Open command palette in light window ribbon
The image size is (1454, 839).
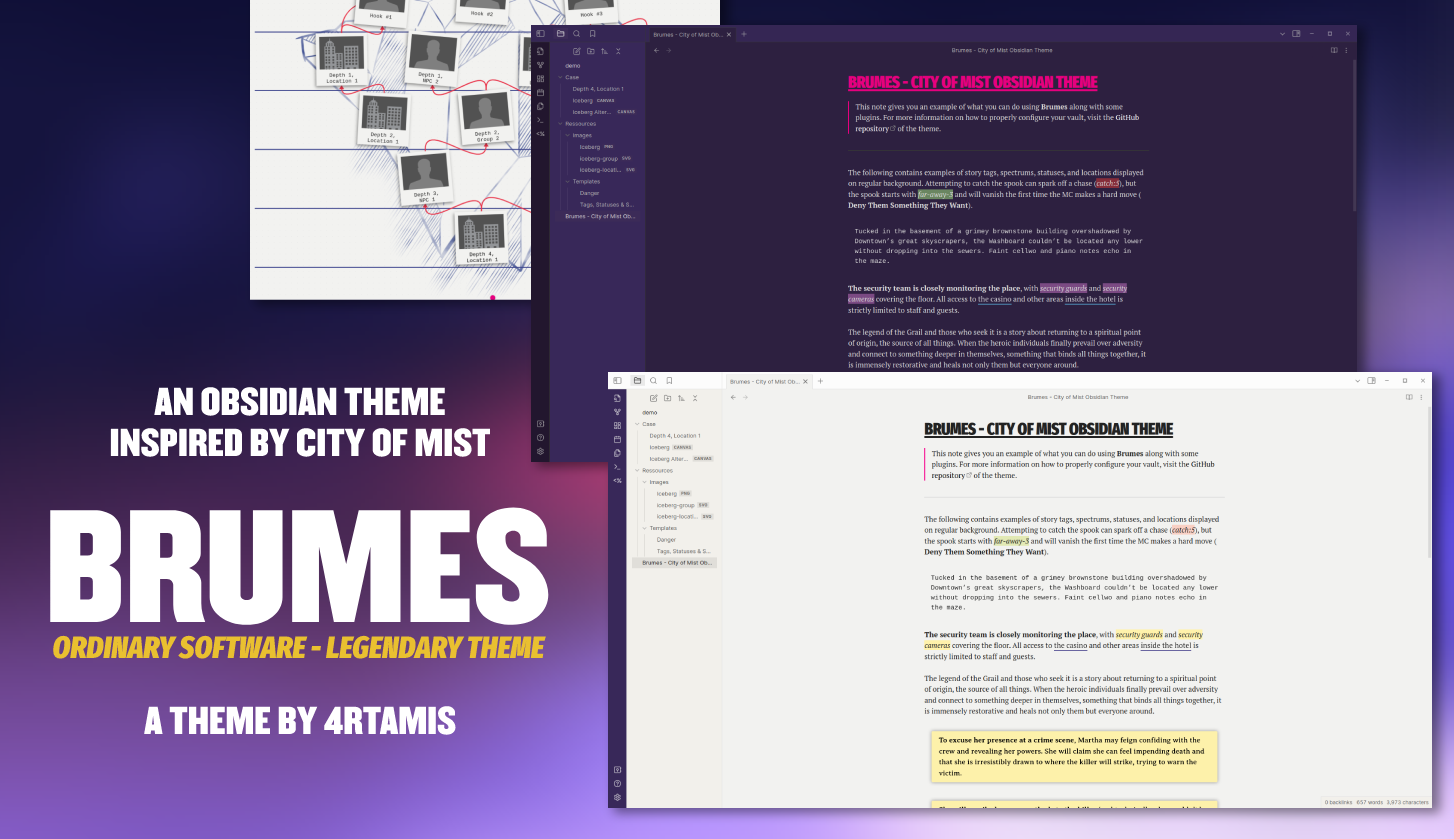tap(617, 467)
